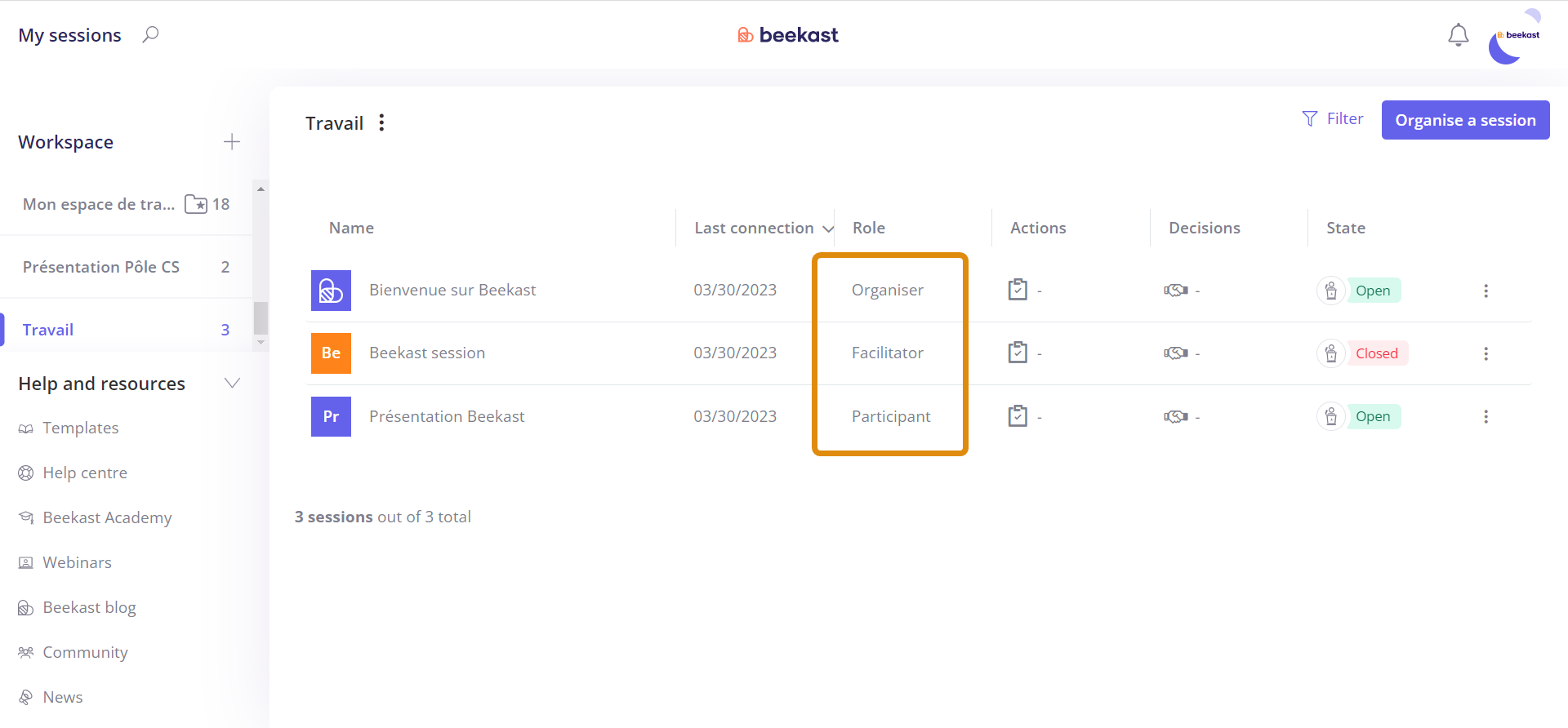The image size is (1568, 728).
Task: Open the Travail workspace options menu
Action: pos(381,122)
